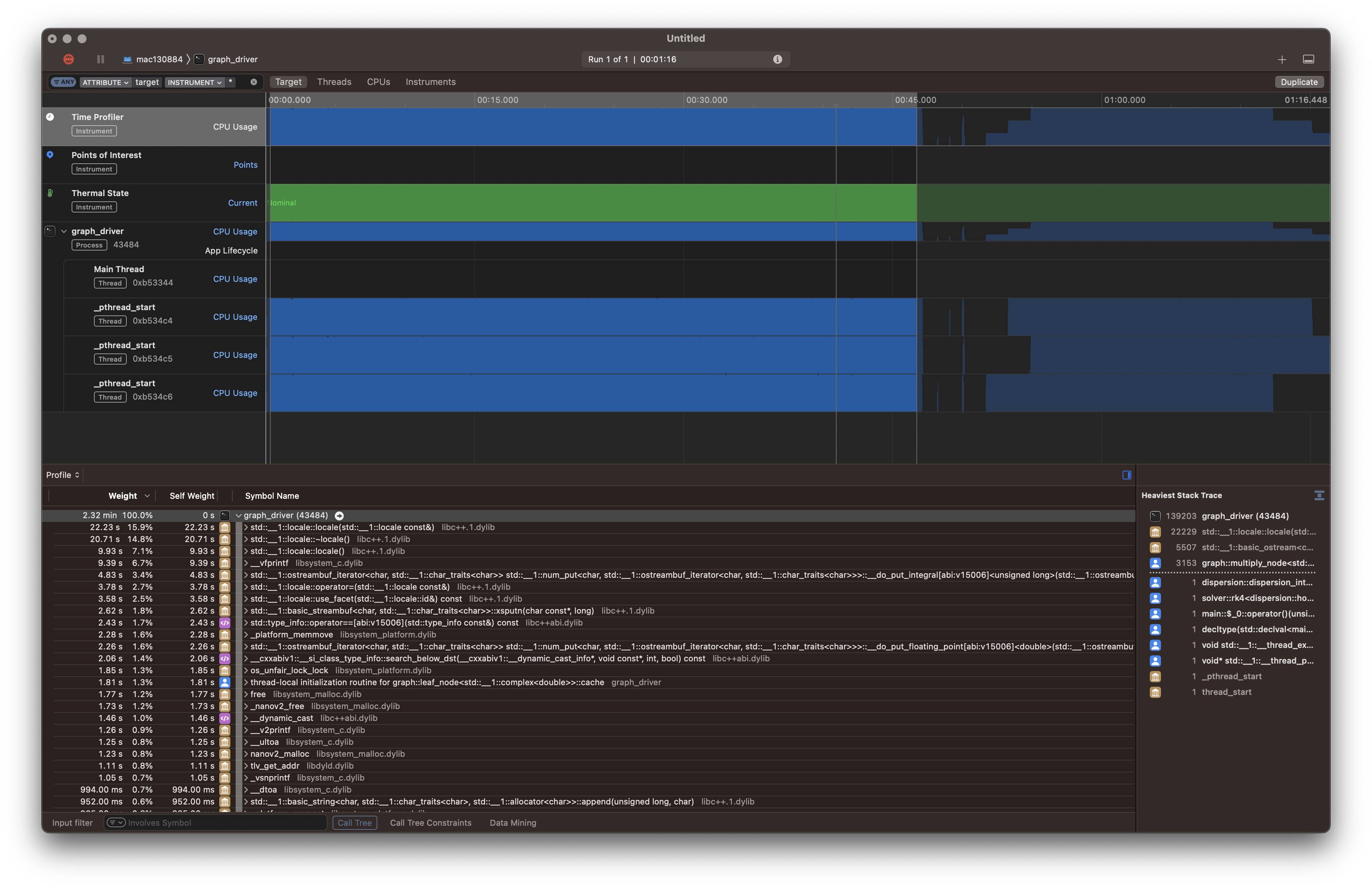Collapse the graph_driver process track

pos(64,231)
